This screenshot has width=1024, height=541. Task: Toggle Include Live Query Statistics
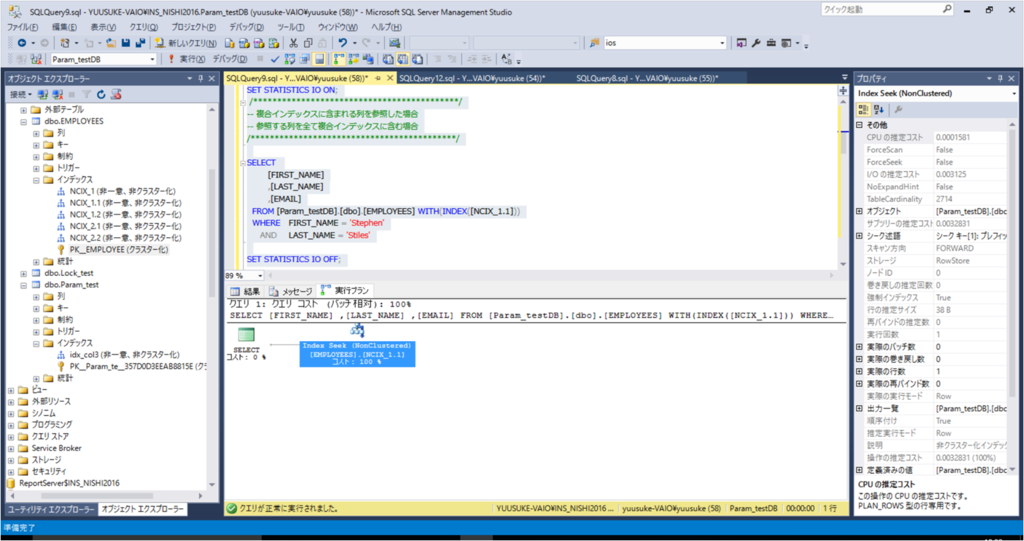click(x=353, y=59)
